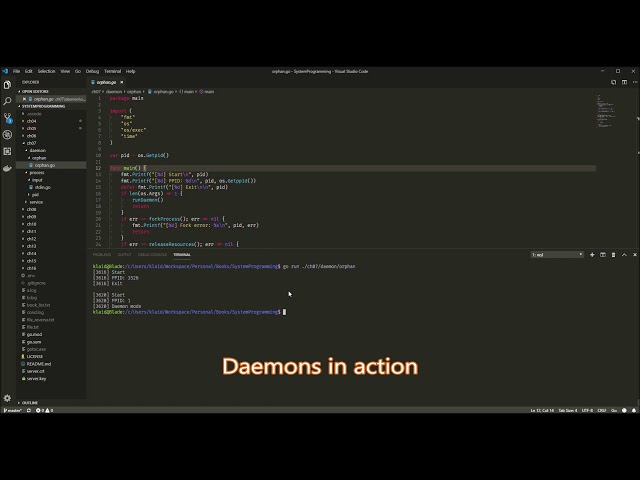Screen dimensions: 640x480
Task: Split the editor with the split-editor icon
Action: 624,82
